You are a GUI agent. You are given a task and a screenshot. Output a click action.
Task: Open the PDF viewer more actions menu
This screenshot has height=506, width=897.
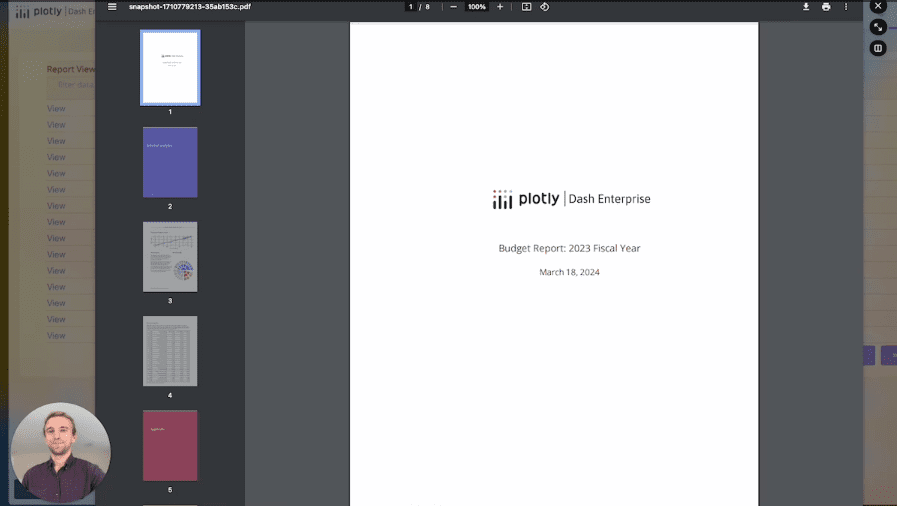[x=846, y=7]
